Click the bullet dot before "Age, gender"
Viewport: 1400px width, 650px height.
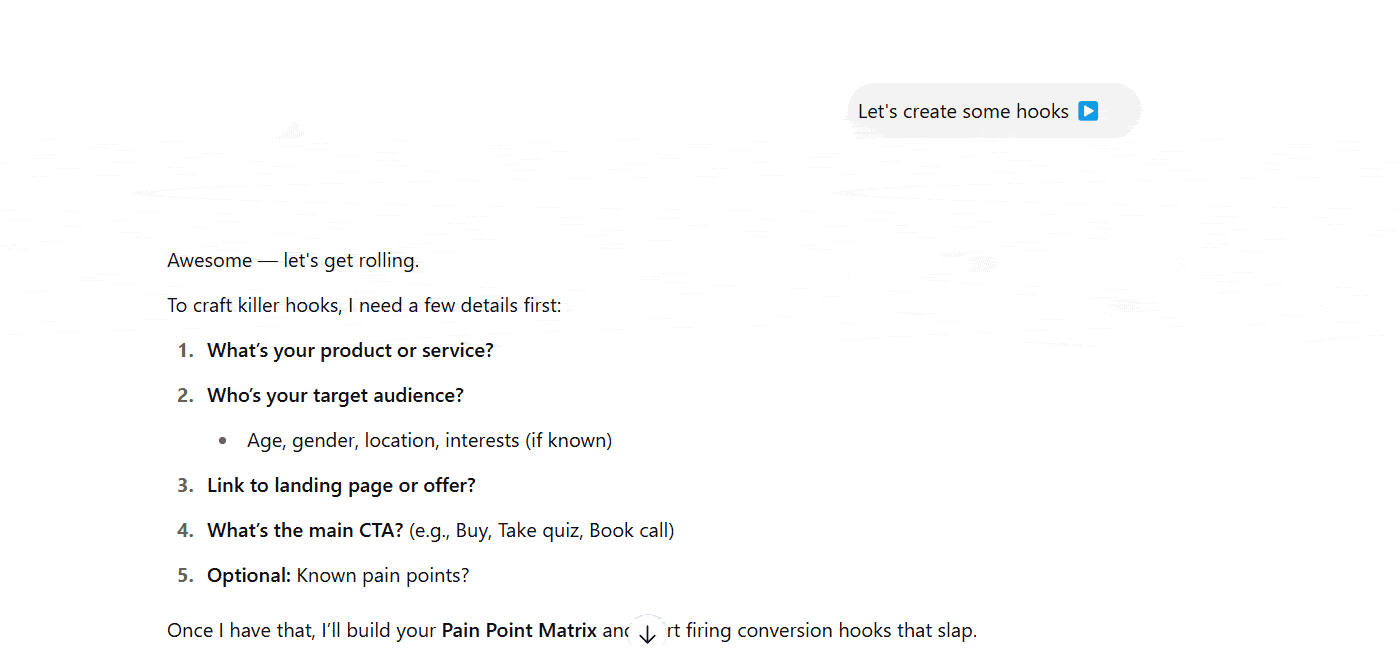click(x=223, y=440)
